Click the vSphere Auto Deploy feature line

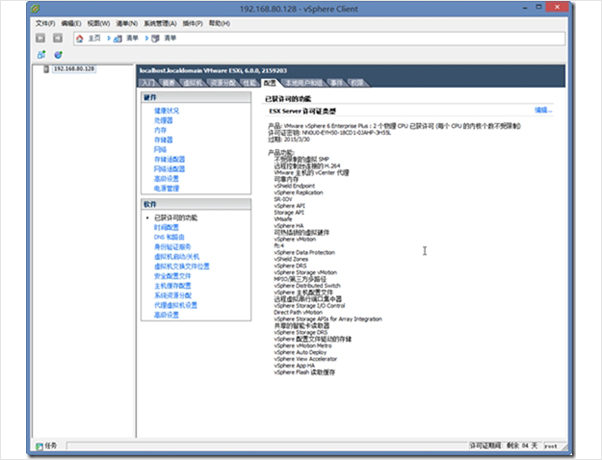[x=300, y=352]
